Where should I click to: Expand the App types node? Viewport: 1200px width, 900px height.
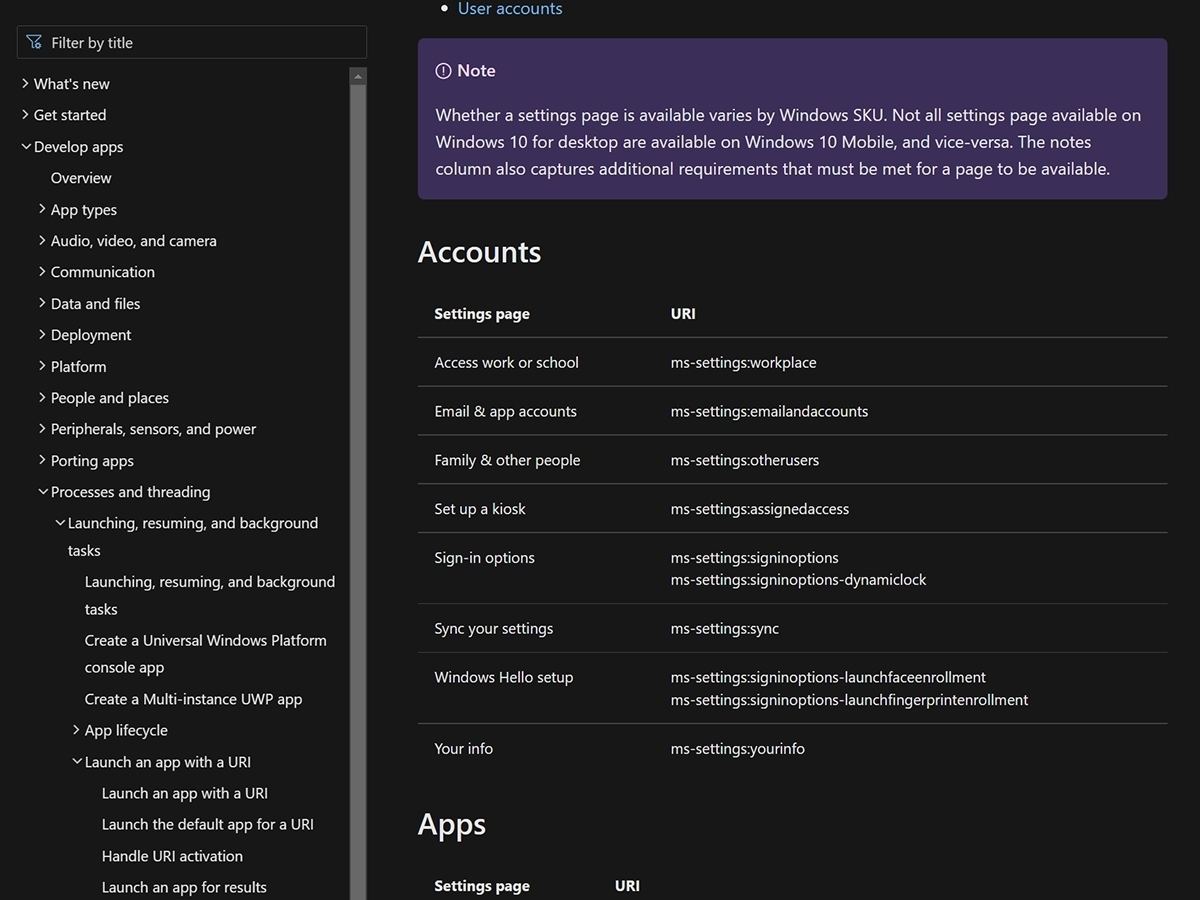coord(42,210)
